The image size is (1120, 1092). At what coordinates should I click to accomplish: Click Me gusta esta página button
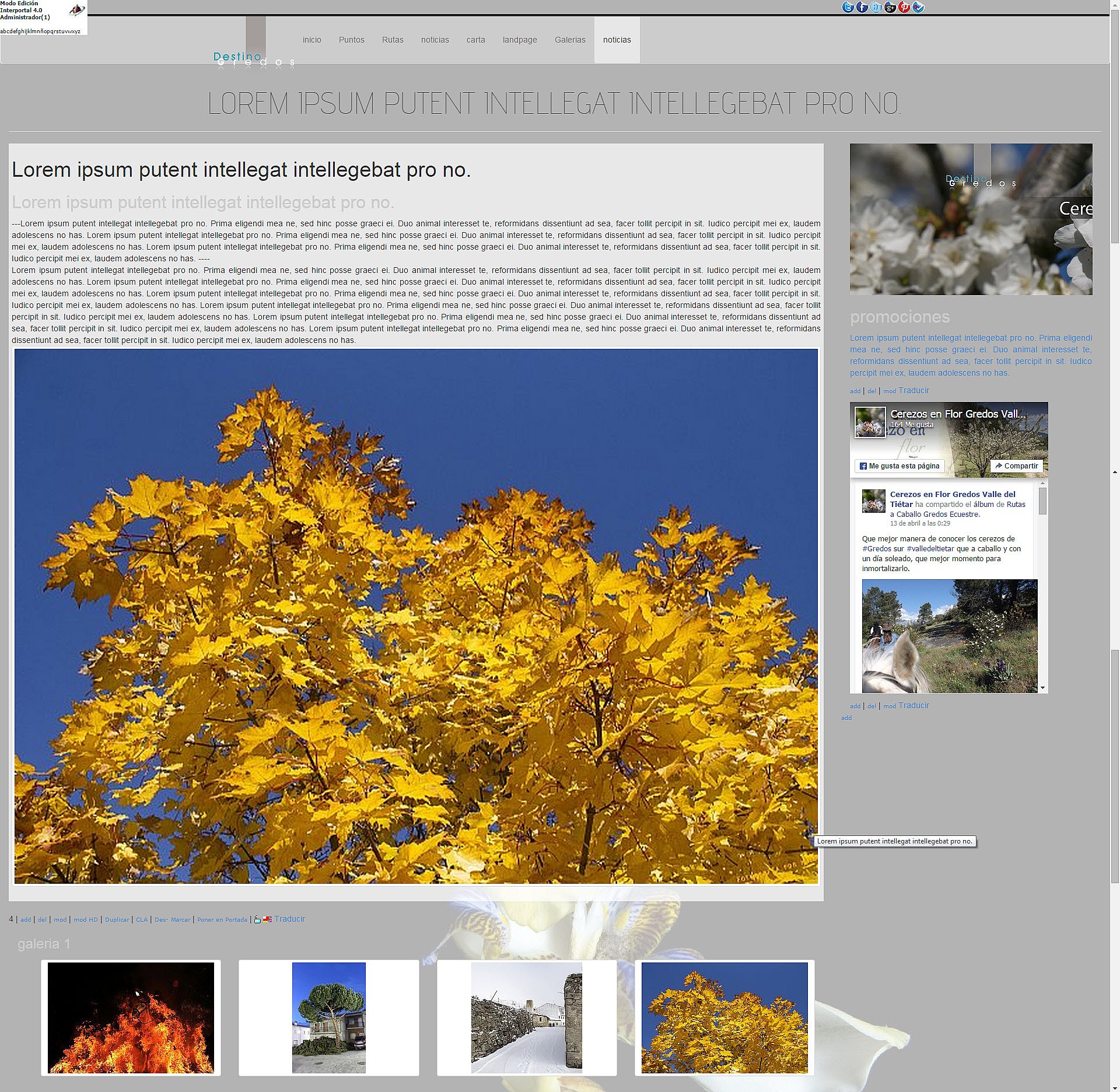point(900,466)
